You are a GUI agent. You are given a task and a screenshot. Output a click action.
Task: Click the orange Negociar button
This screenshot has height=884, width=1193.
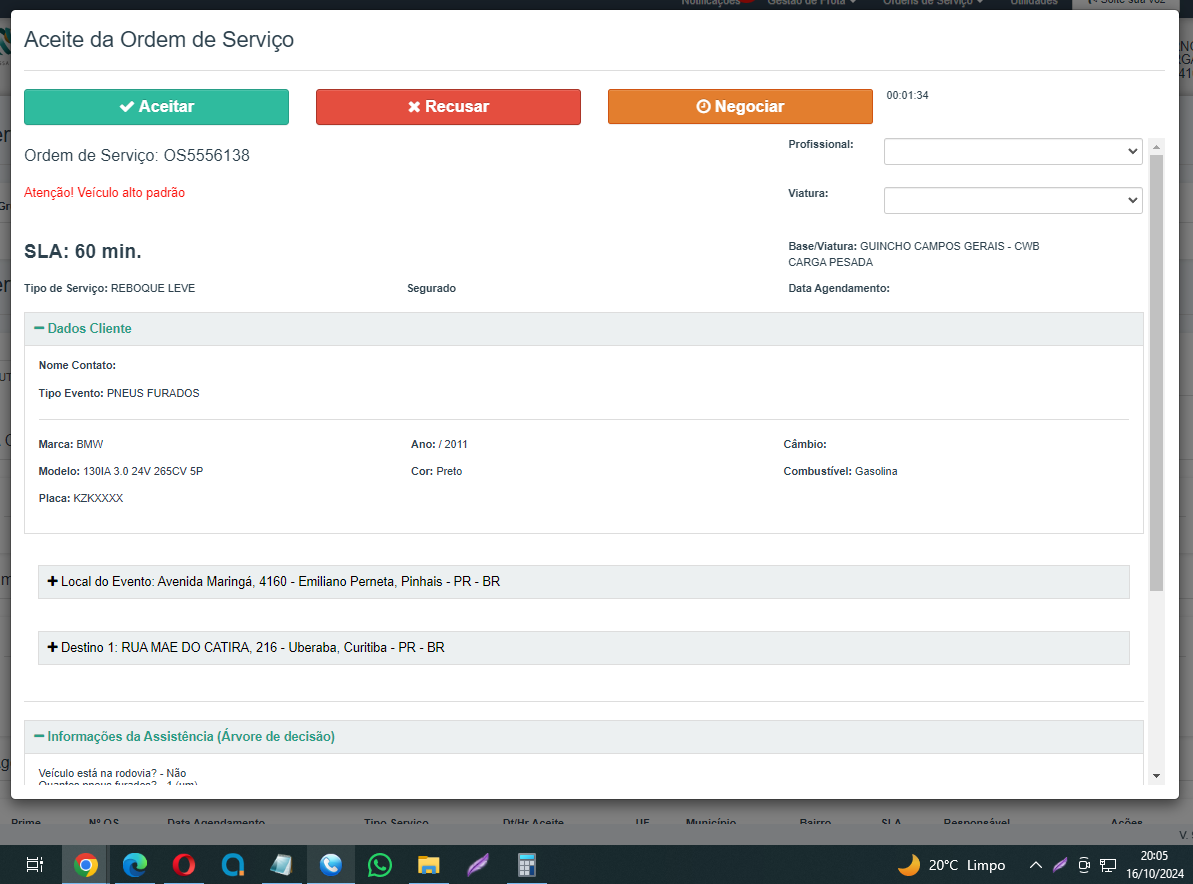click(740, 107)
